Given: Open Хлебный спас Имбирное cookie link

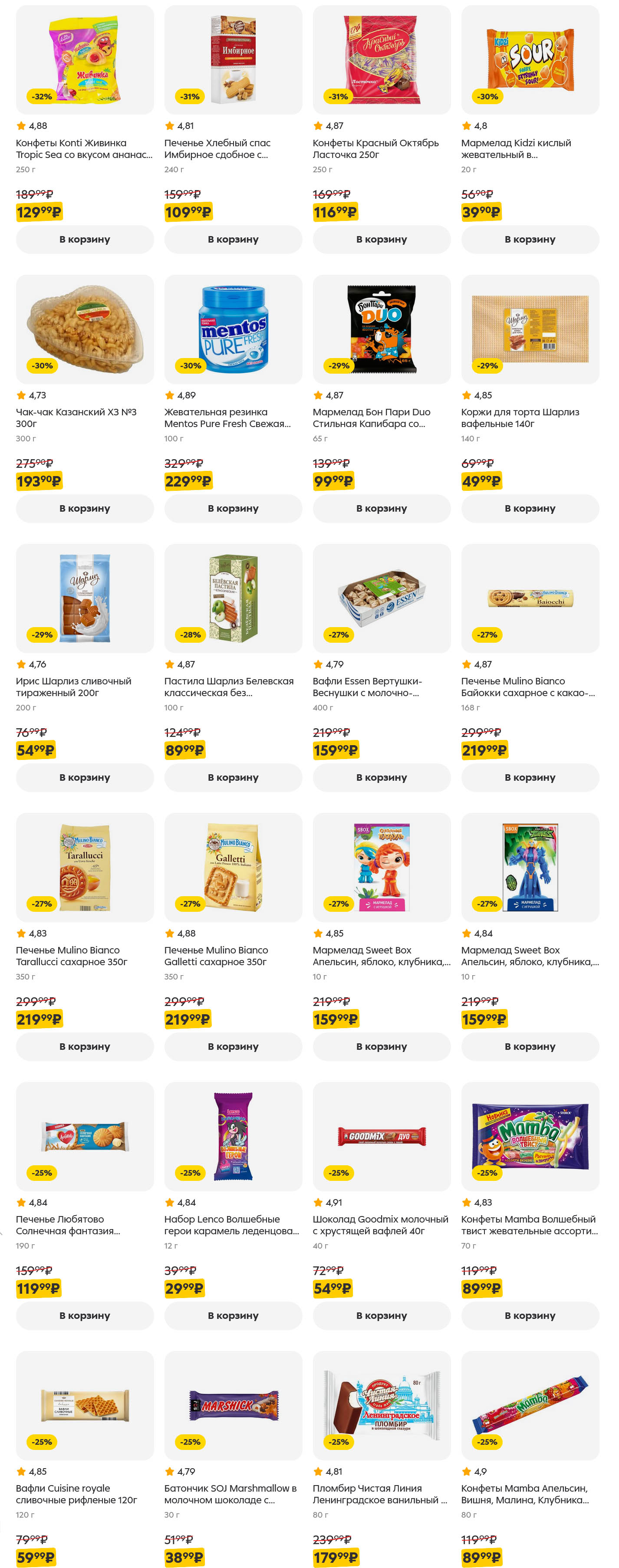Looking at the screenshot, I should point(217,148).
